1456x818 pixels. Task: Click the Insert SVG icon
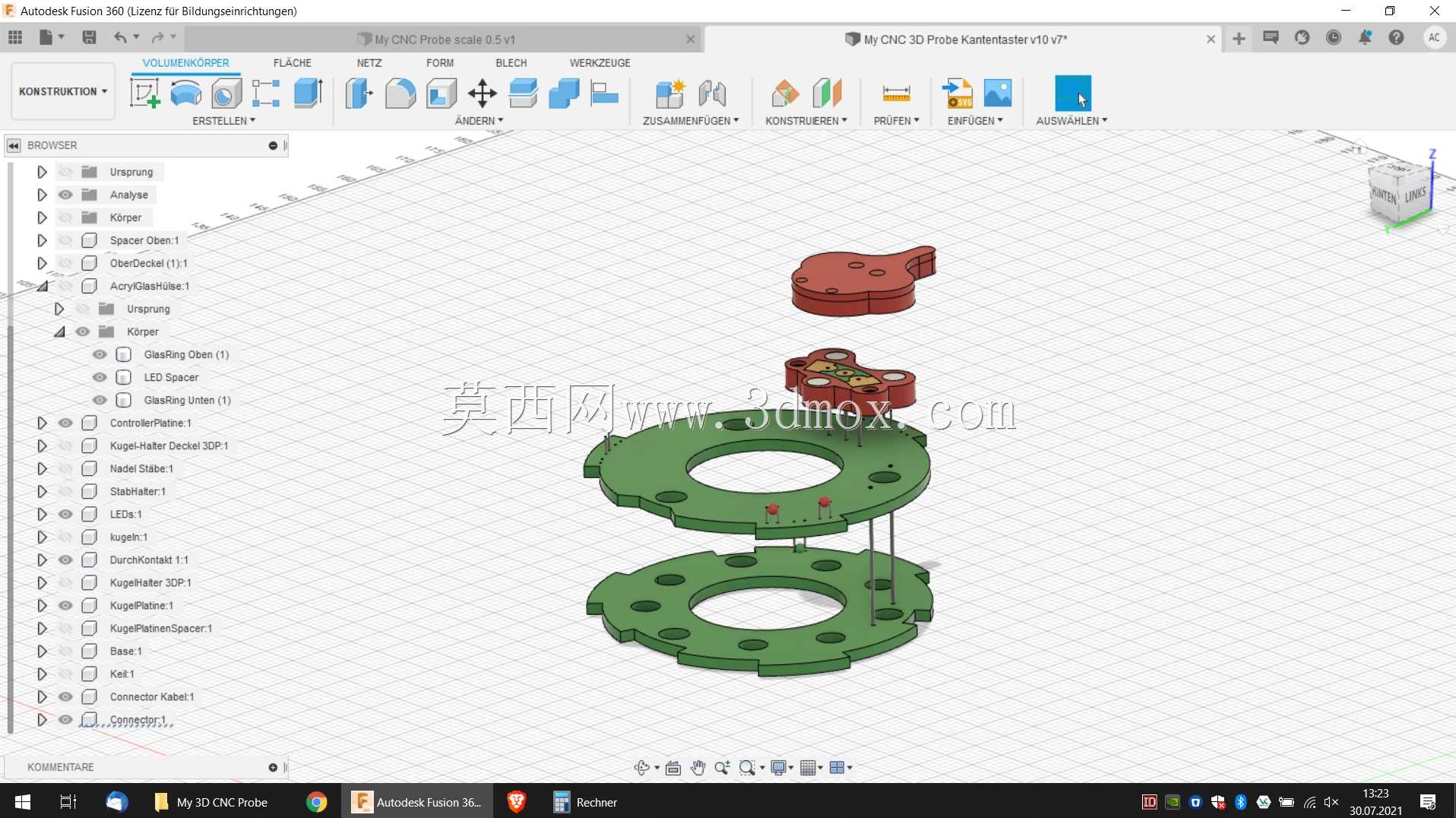click(957, 94)
